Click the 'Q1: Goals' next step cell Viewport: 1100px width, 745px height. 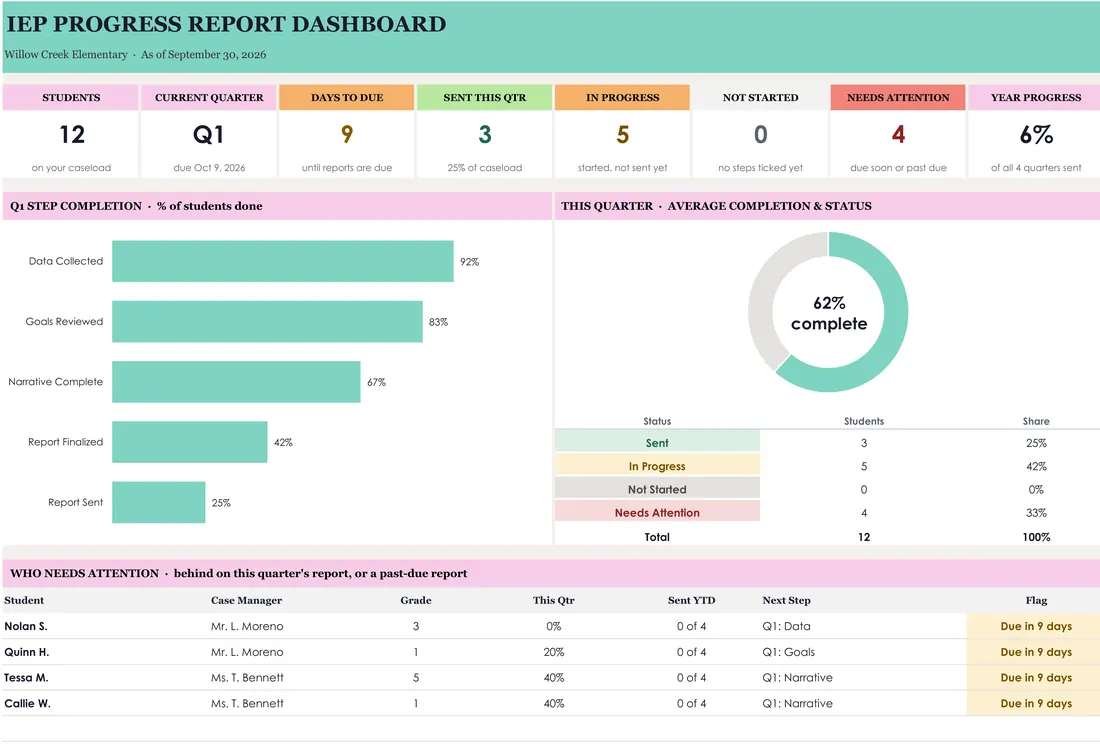789,652
